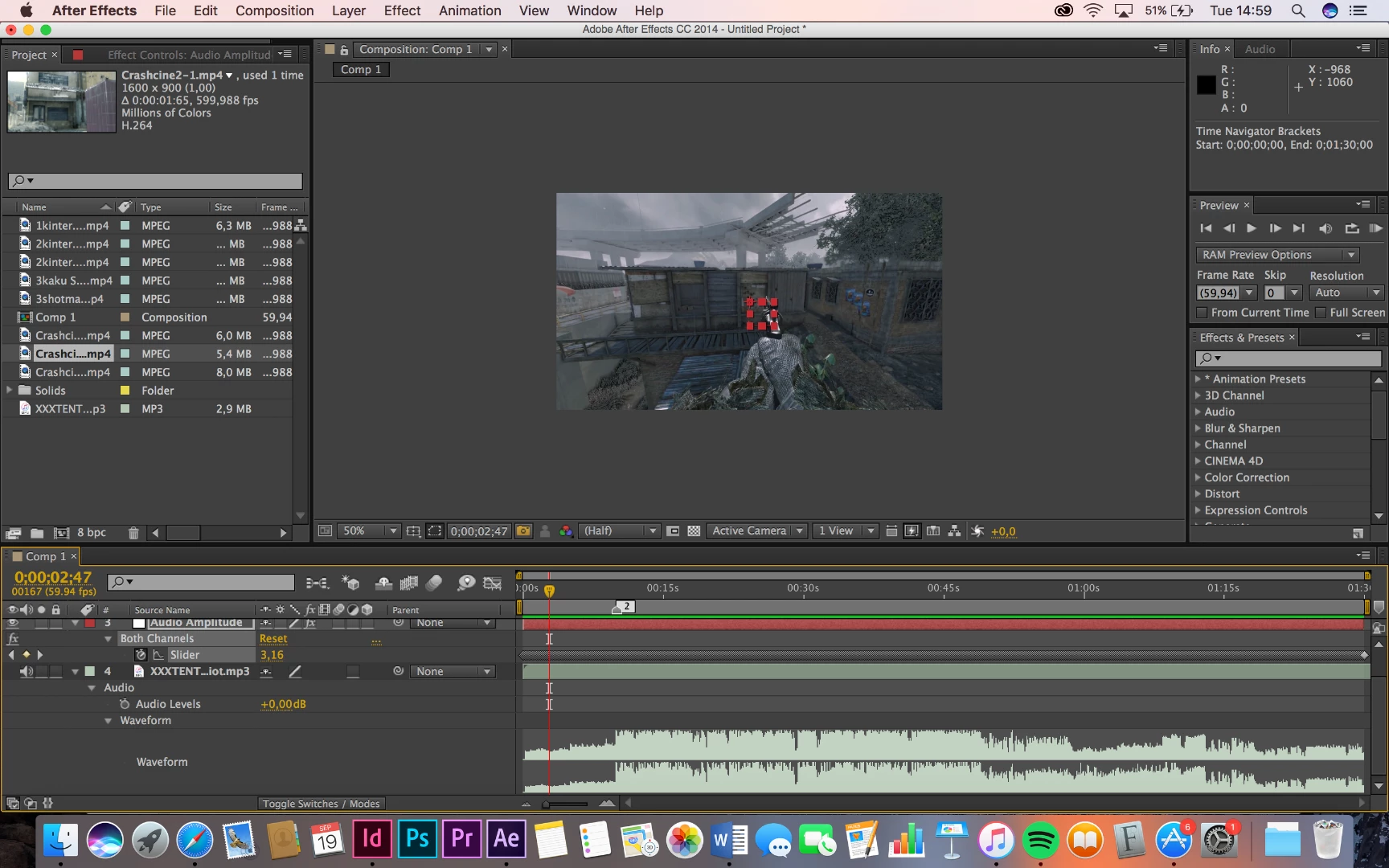The image size is (1389, 868).
Task: Open the Composition menu
Action: coord(275,10)
